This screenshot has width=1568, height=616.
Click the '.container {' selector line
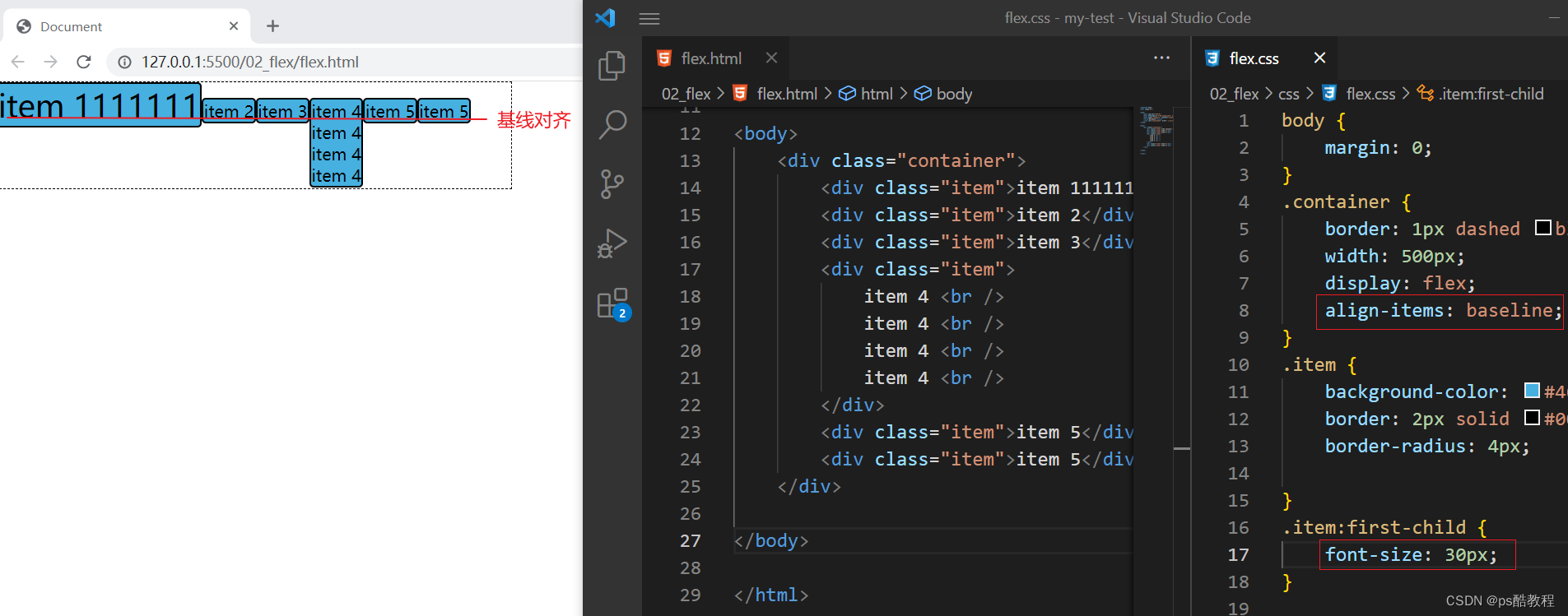[x=1347, y=201]
